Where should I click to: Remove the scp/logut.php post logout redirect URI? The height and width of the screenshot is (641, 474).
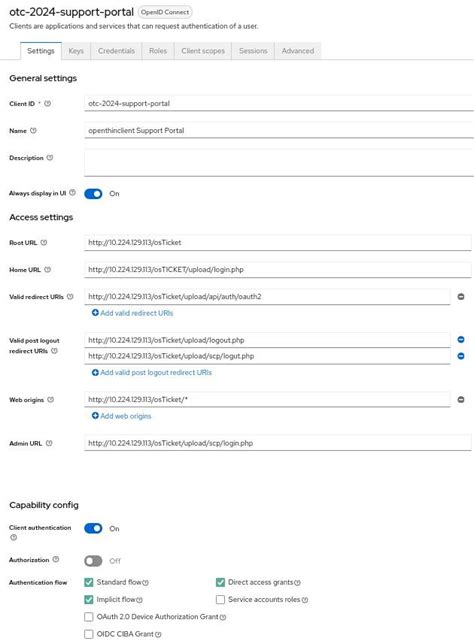pyautogui.click(x=461, y=356)
